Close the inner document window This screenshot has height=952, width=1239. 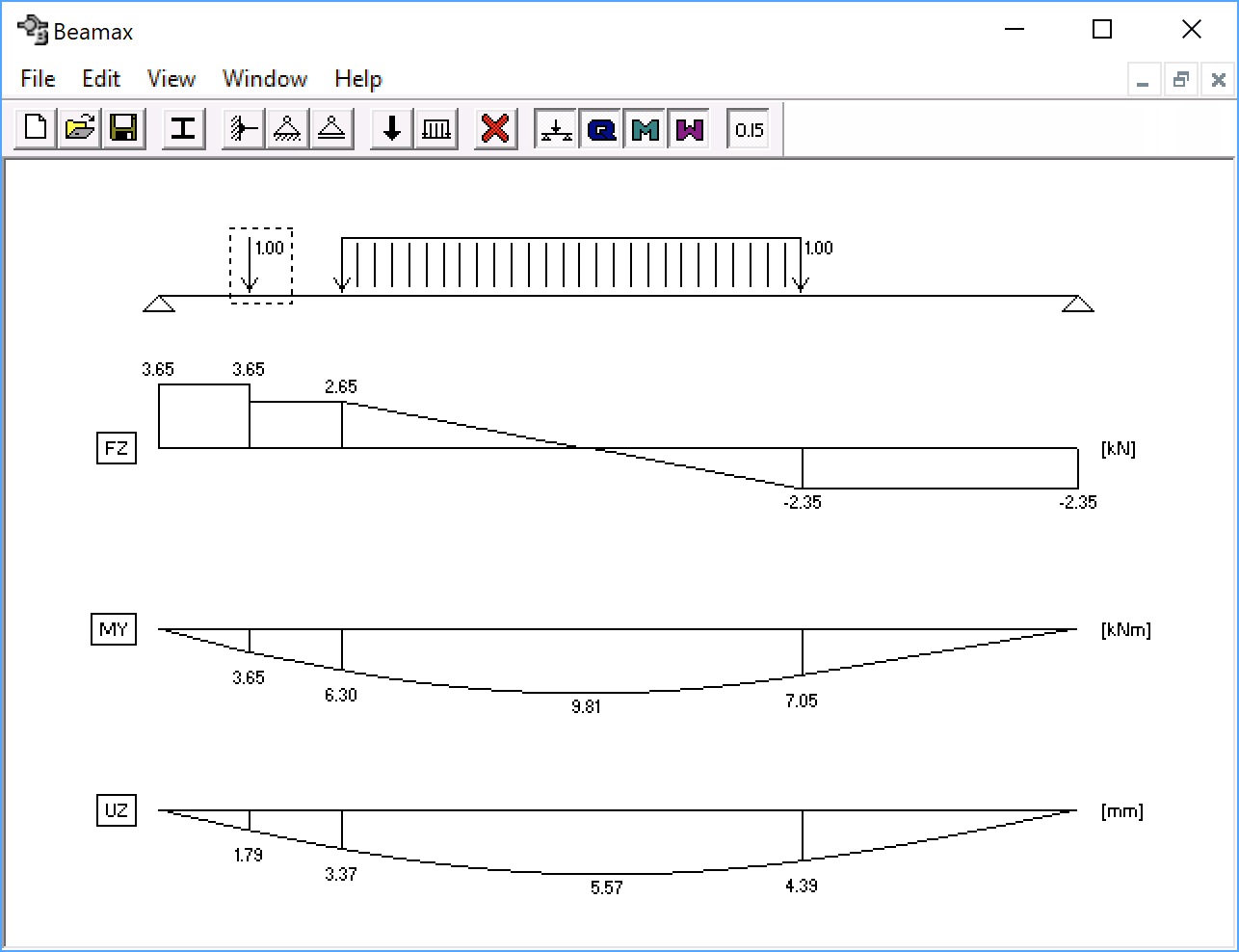1218,80
